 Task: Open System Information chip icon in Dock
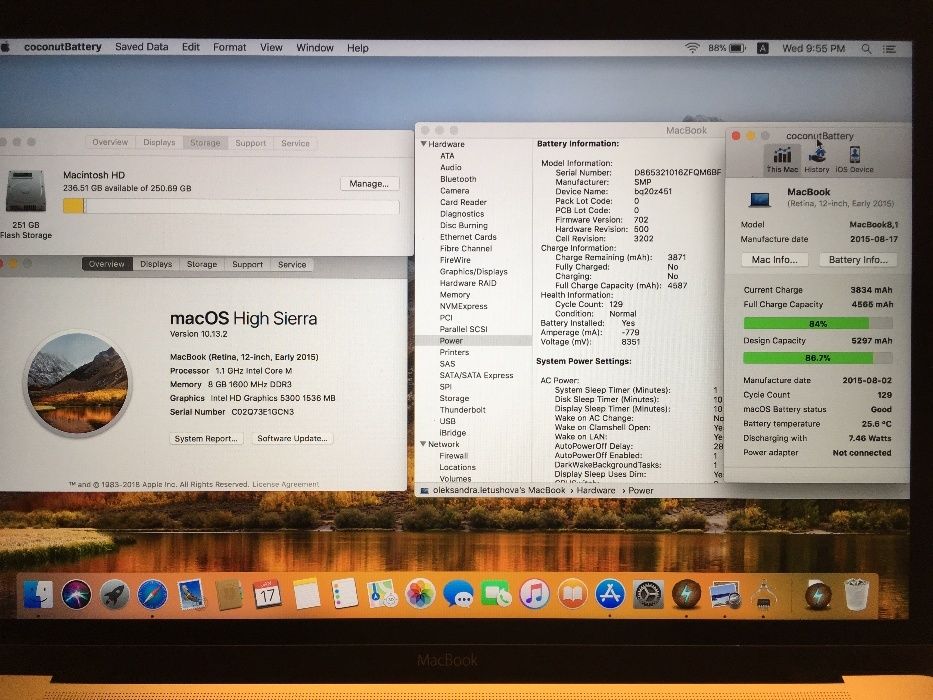click(x=764, y=594)
